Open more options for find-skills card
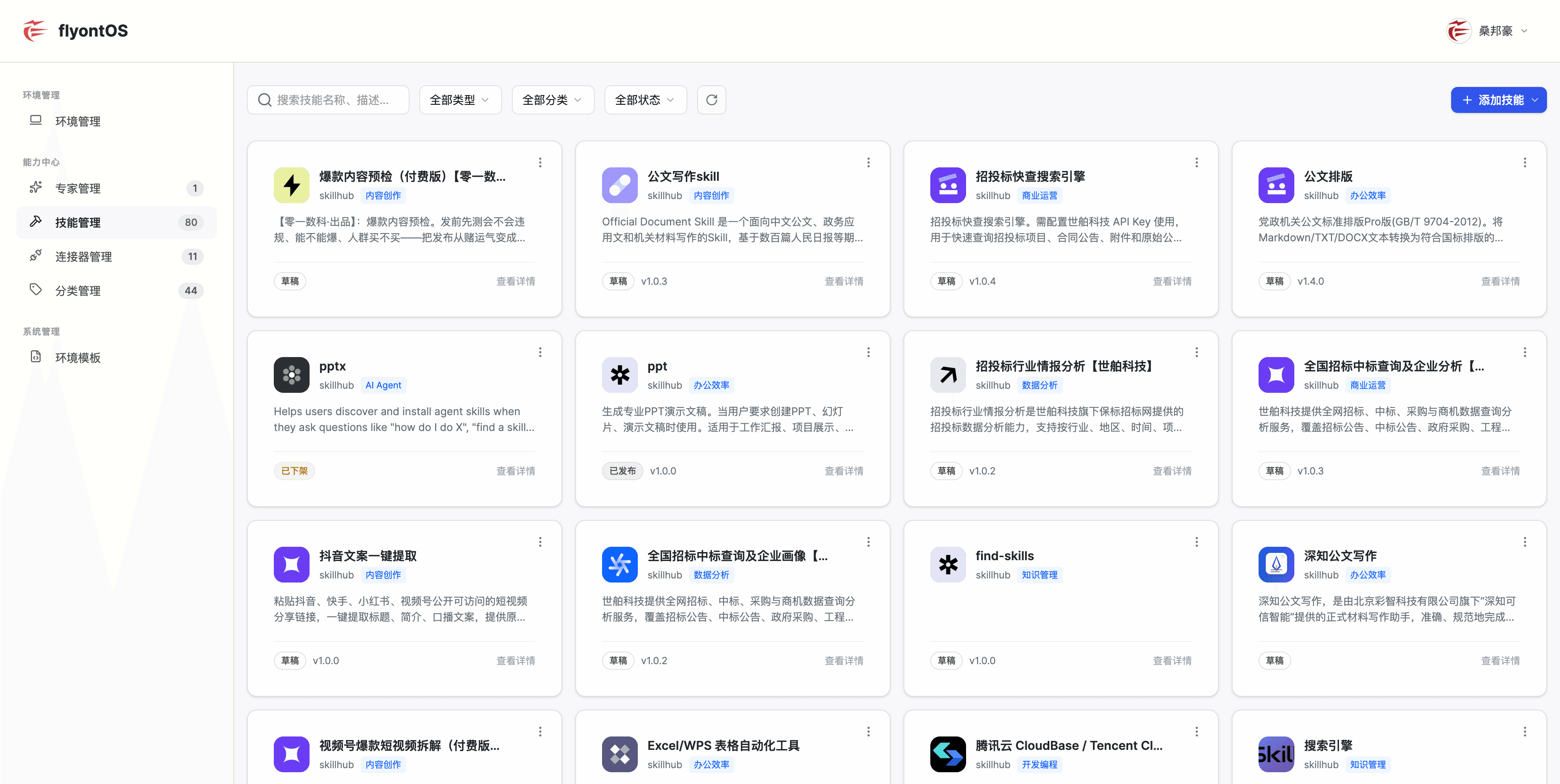Image resolution: width=1560 pixels, height=784 pixels. (1197, 542)
